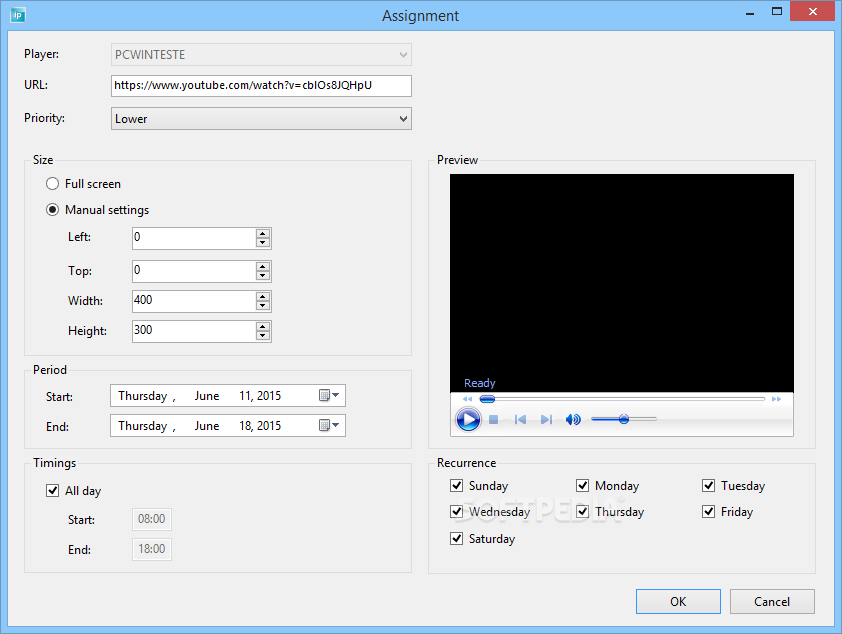This screenshot has height=634, width=842.
Task: Minimize the Assignment window
Action: coord(750,12)
